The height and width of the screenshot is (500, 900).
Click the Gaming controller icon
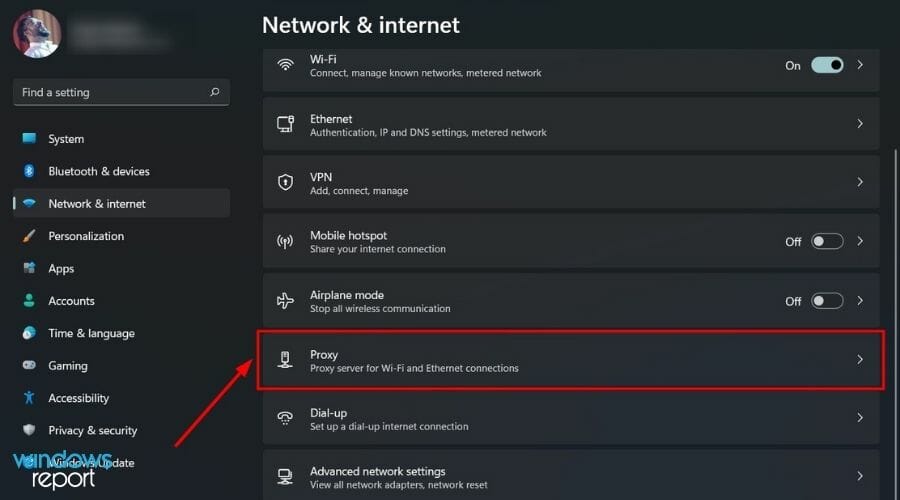(x=29, y=366)
